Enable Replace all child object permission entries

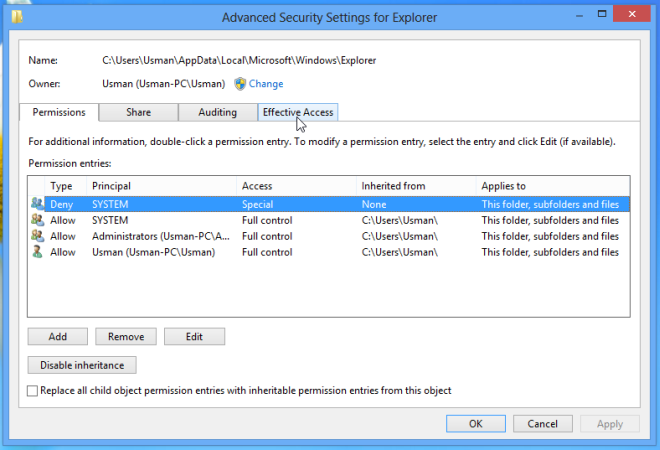click(33, 391)
